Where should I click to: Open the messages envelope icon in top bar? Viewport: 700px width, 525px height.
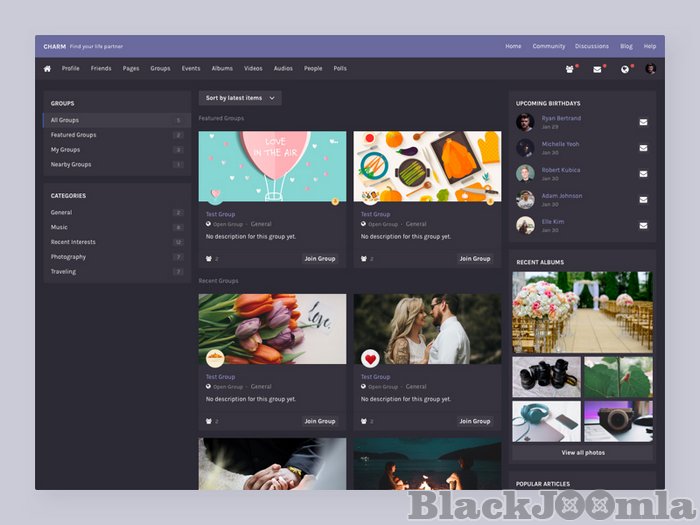point(597,69)
